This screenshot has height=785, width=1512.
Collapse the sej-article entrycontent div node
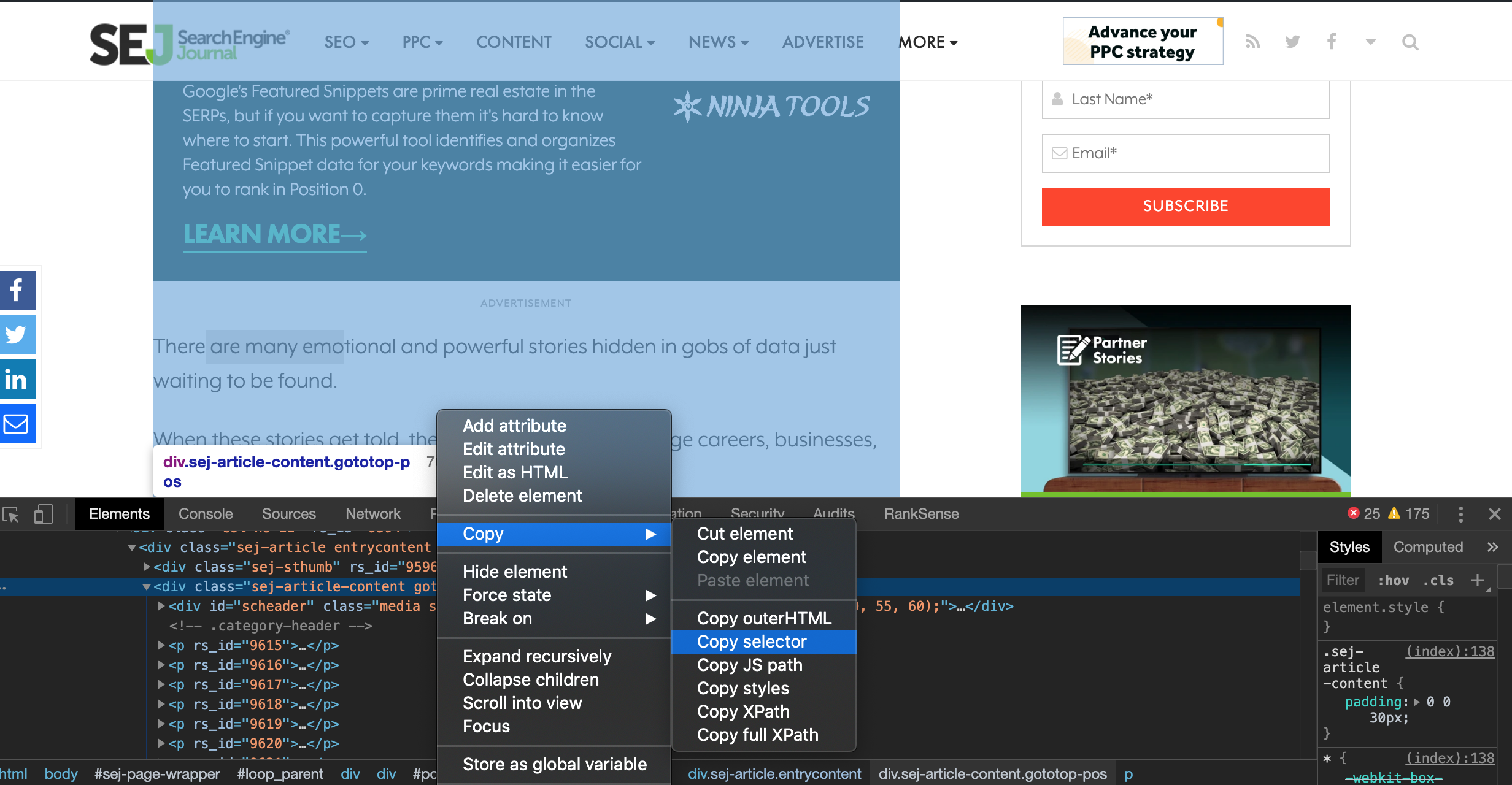(x=131, y=547)
